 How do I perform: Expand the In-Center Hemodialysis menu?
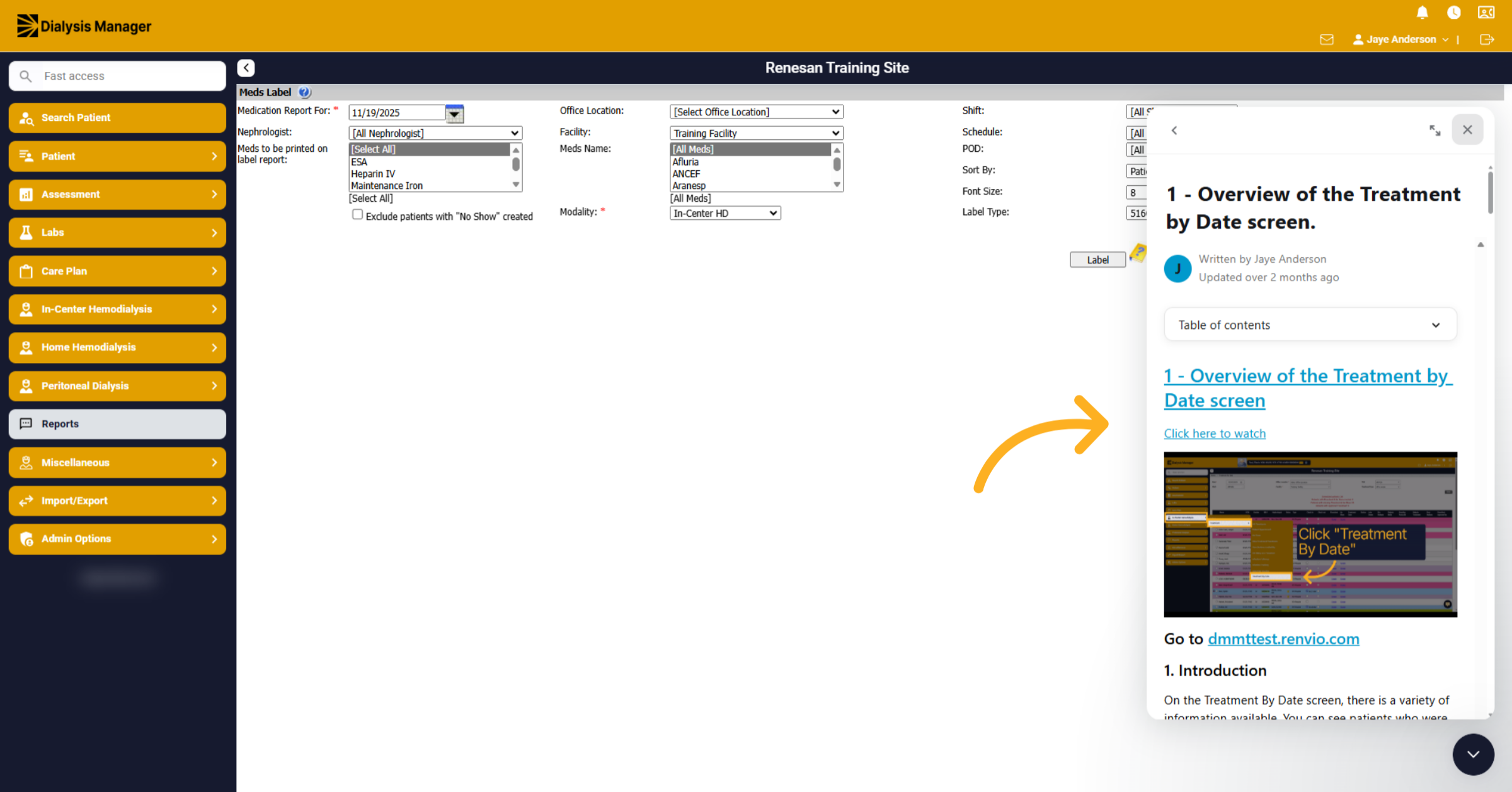click(x=117, y=309)
